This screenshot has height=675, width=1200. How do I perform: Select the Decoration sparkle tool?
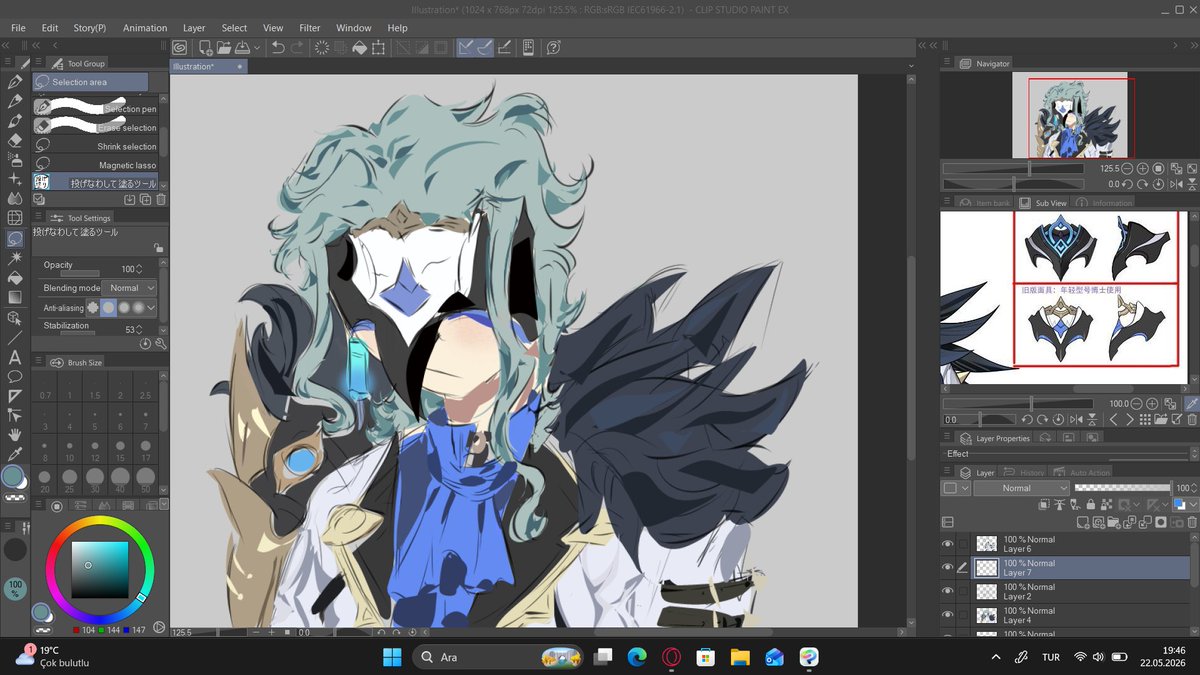(x=15, y=179)
